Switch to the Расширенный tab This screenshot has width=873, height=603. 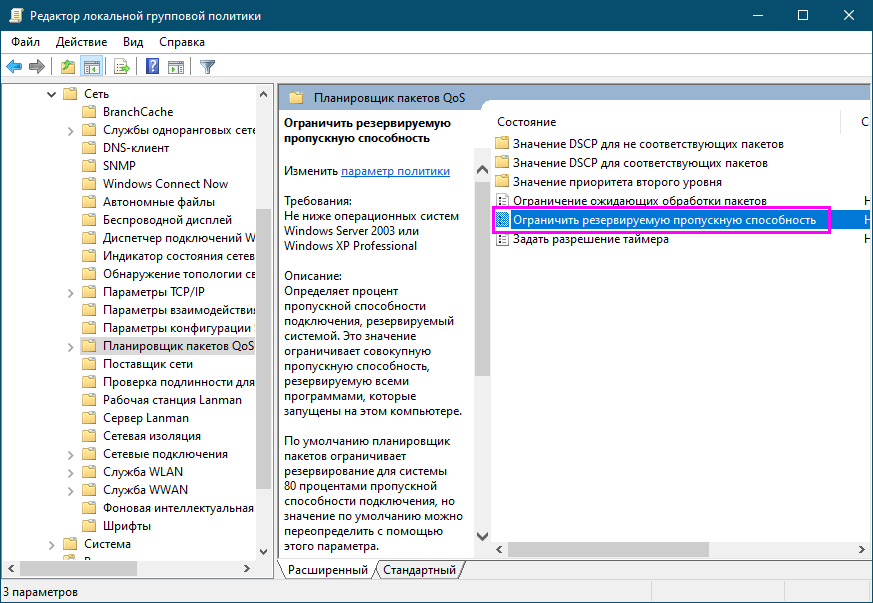[x=327, y=570]
